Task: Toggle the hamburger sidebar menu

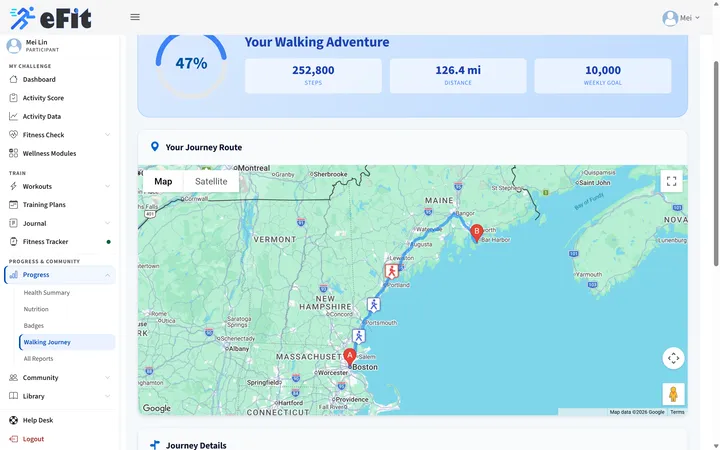Action: tap(135, 17)
